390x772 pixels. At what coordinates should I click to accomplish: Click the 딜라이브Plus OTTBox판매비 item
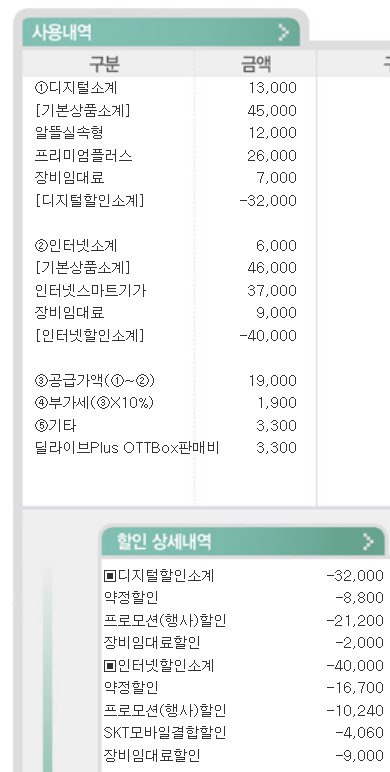tap(127, 448)
